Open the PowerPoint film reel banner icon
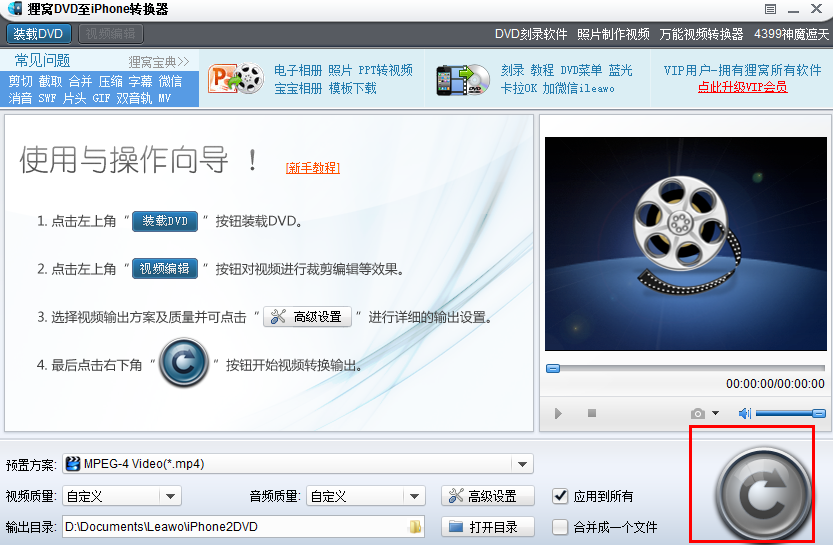Screen dimensions: 833x545 [x=236, y=79]
